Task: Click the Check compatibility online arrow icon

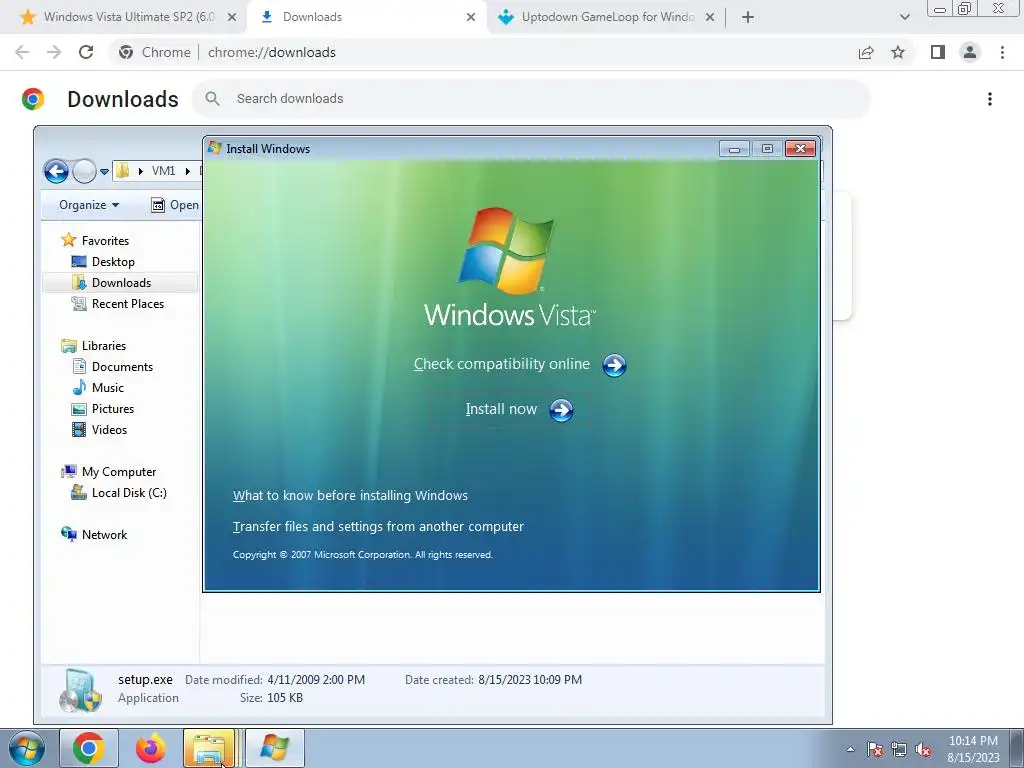Action: point(614,365)
